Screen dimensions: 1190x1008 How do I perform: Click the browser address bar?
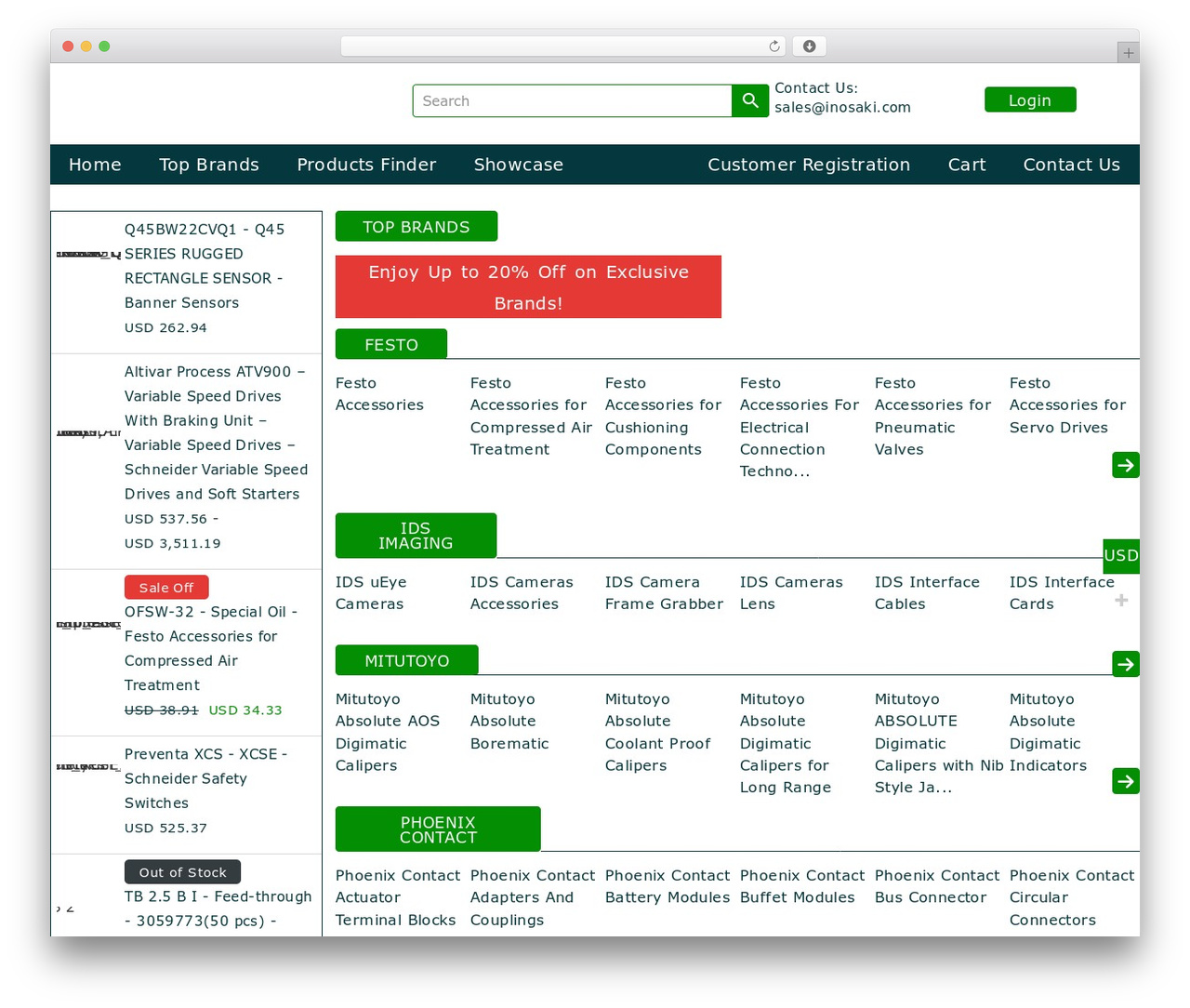pyautogui.click(x=563, y=46)
